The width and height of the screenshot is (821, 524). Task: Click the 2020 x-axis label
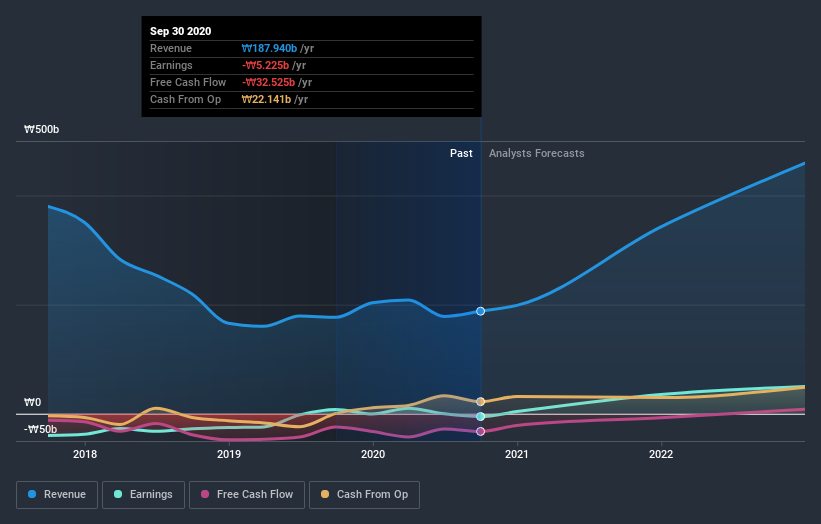coord(373,454)
